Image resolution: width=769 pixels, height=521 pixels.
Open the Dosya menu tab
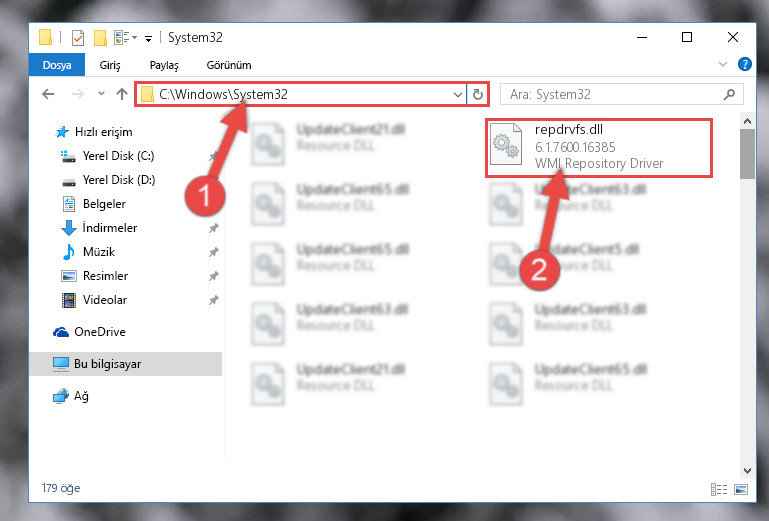click(57, 65)
